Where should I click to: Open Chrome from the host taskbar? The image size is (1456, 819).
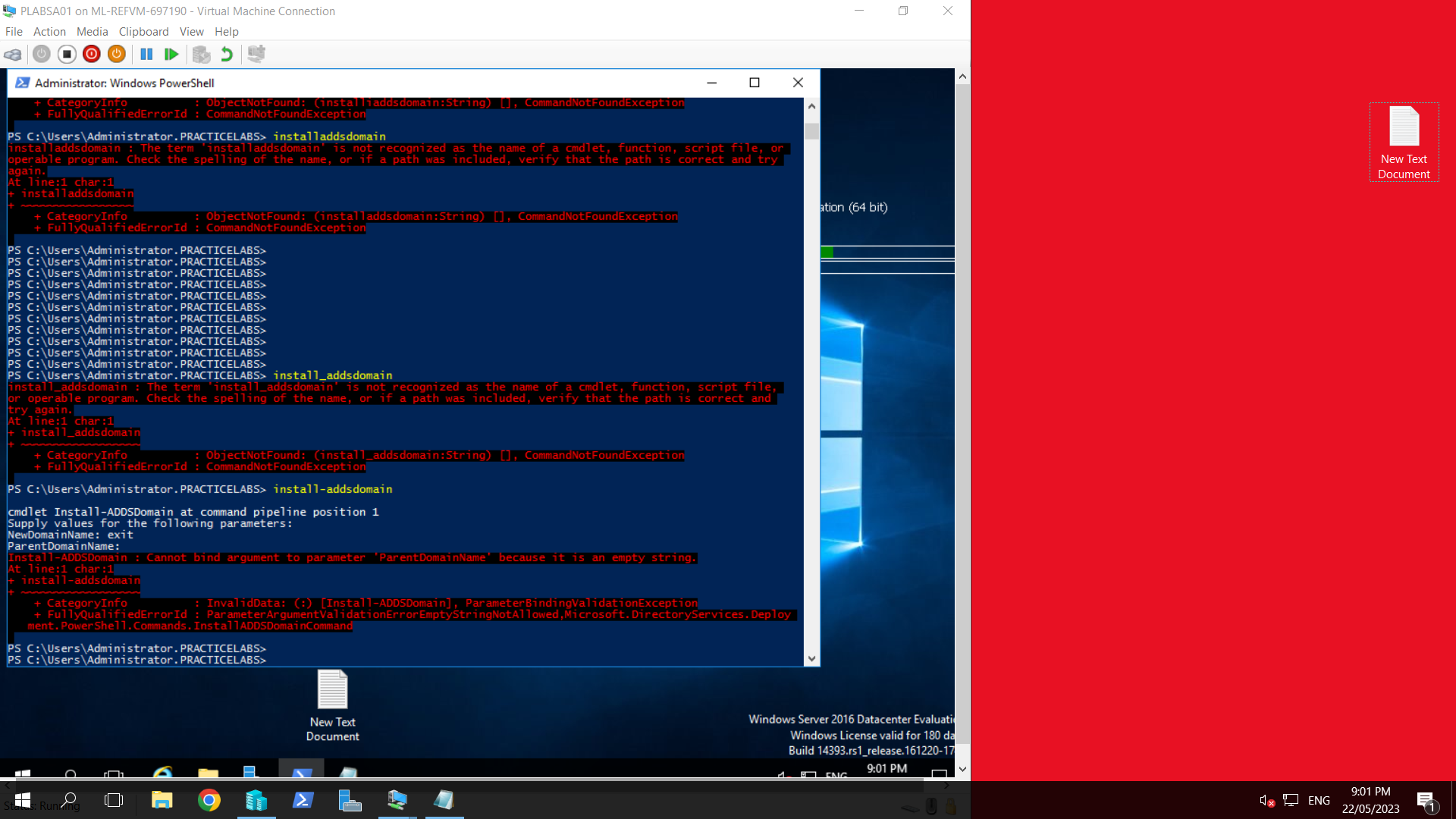pos(209,800)
